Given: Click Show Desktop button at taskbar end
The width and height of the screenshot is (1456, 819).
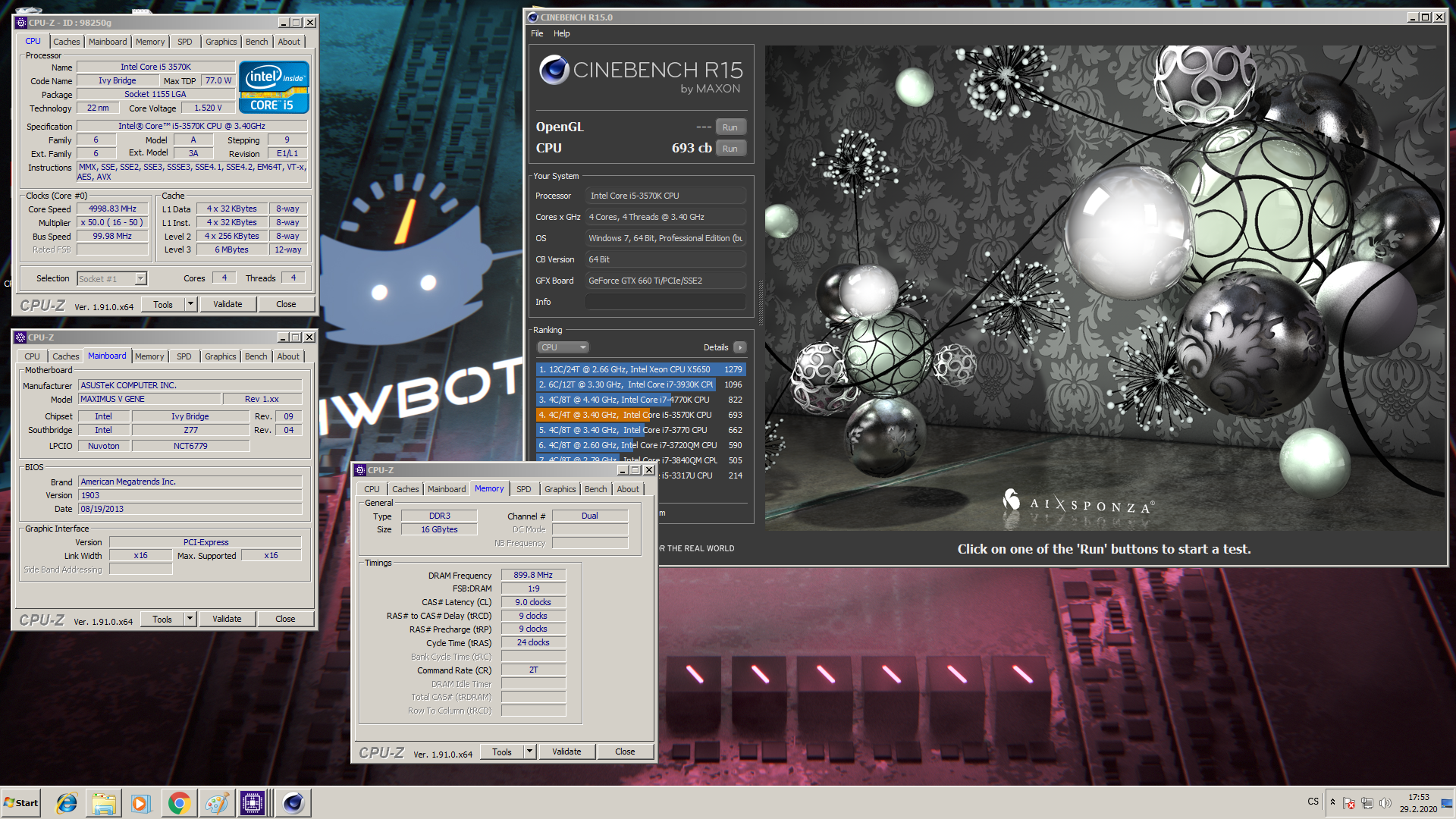Looking at the screenshot, I should [1448, 803].
